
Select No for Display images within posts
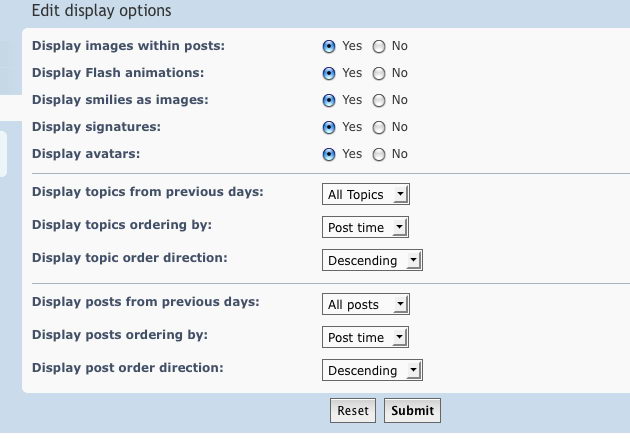click(378, 47)
